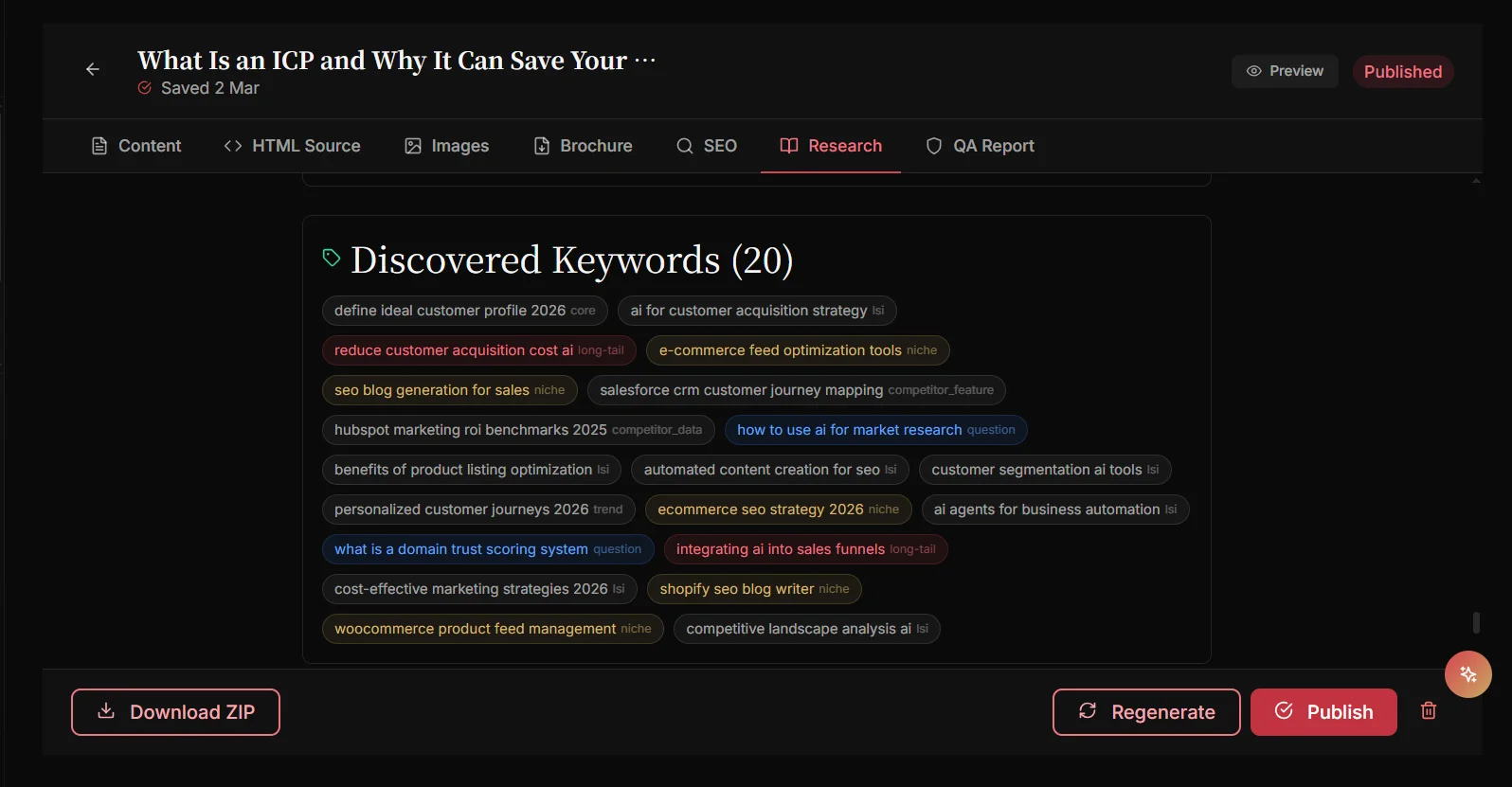Open the SEO tab
The height and width of the screenshot is (787, 1512).
coord(707,146)
